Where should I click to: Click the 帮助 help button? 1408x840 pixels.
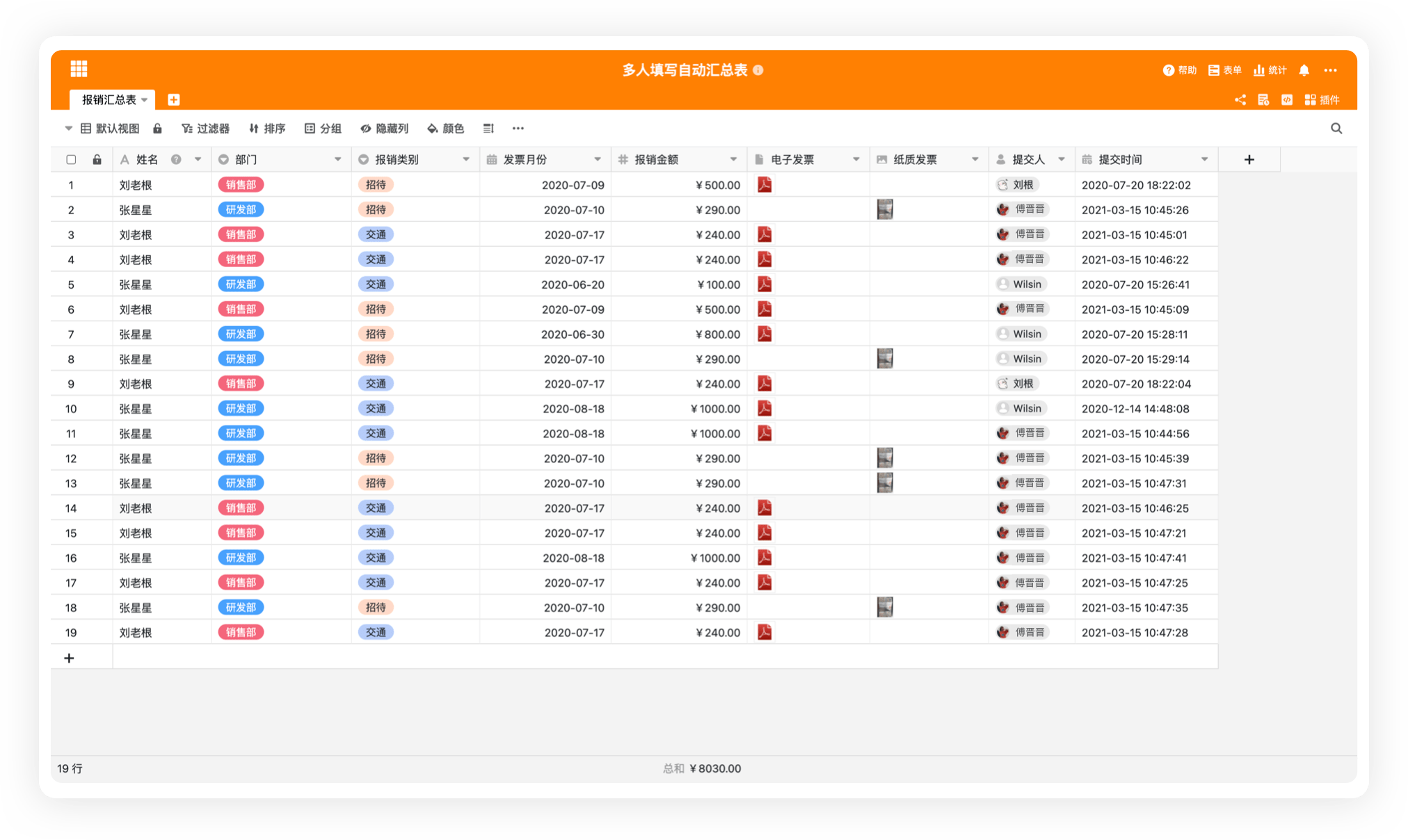point(1180,70)
